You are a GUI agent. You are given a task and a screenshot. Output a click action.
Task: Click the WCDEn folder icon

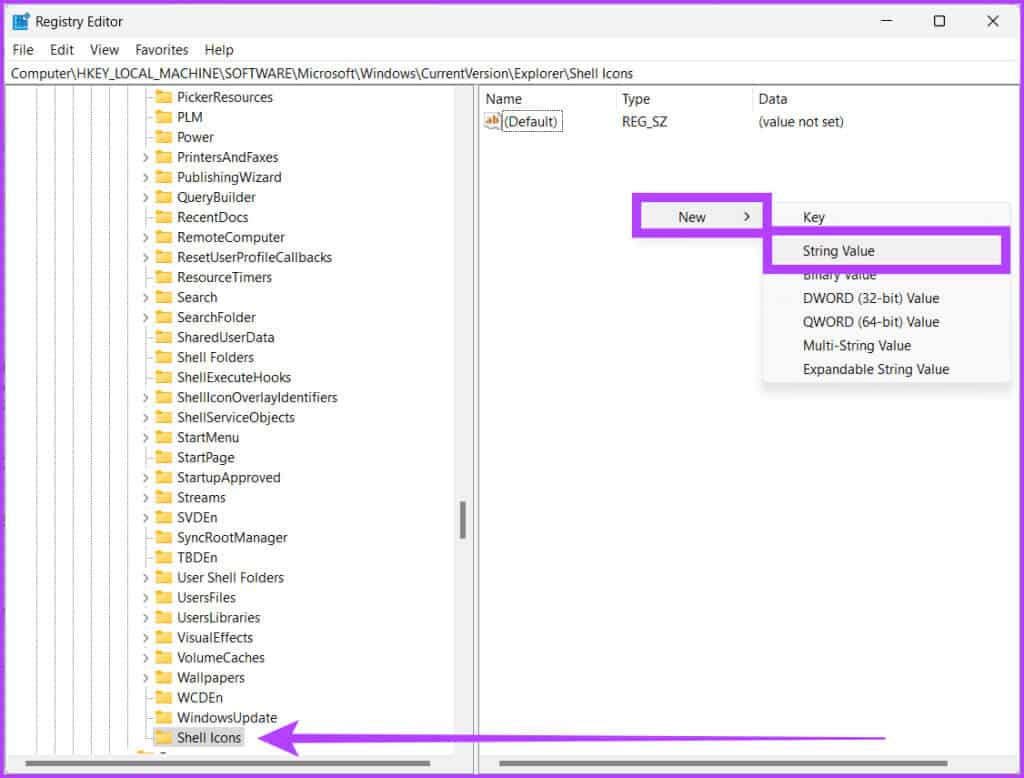coord(163,698)
